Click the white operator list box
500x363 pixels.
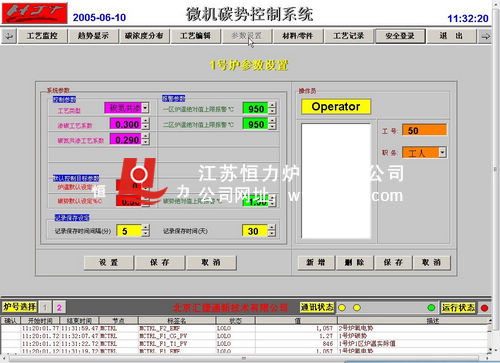click(x=336, y=181)
